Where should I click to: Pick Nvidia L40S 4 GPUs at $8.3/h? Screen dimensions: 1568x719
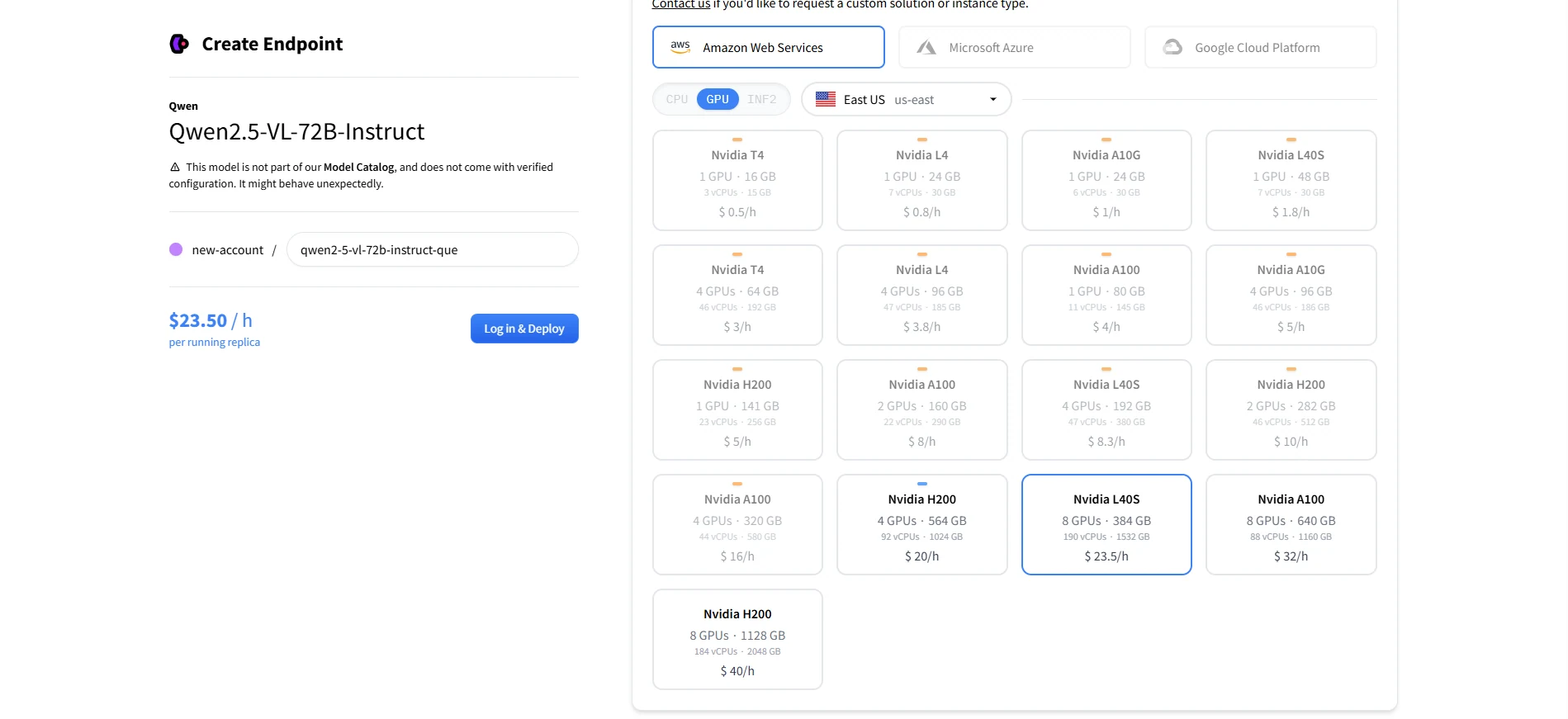pyautogui.click(x=1106, y=409)
